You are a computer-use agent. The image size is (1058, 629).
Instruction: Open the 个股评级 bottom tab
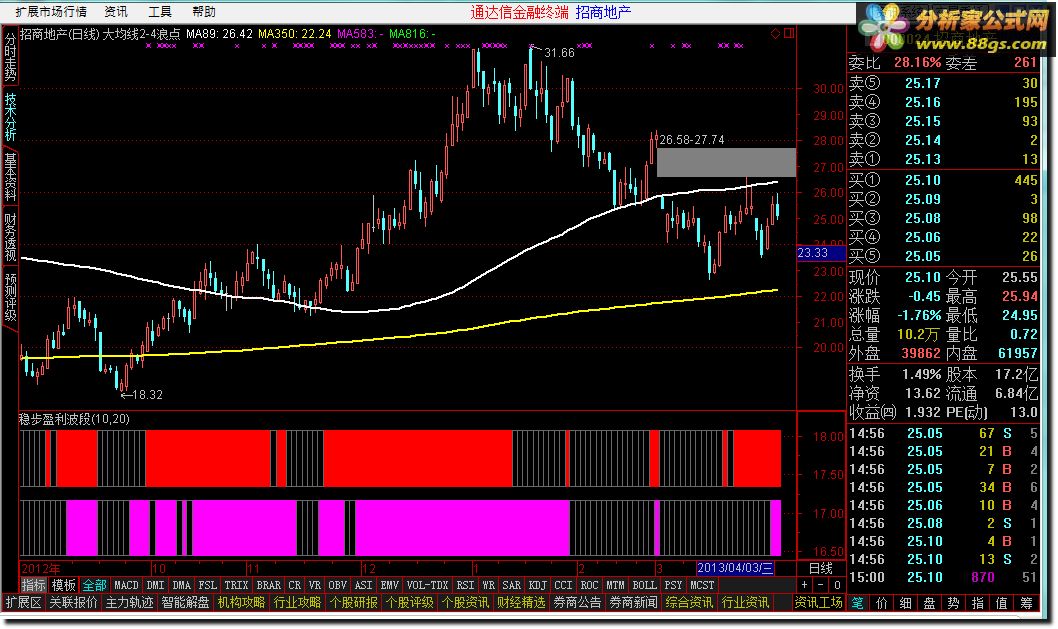pyautogui.click(x=410, y=602)
